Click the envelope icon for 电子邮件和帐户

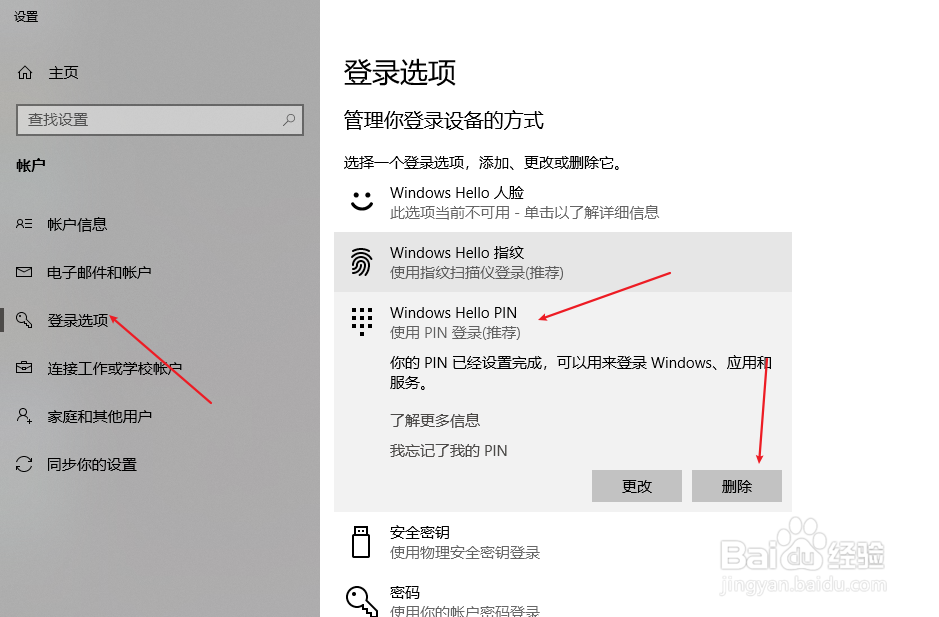coord(24,273)
